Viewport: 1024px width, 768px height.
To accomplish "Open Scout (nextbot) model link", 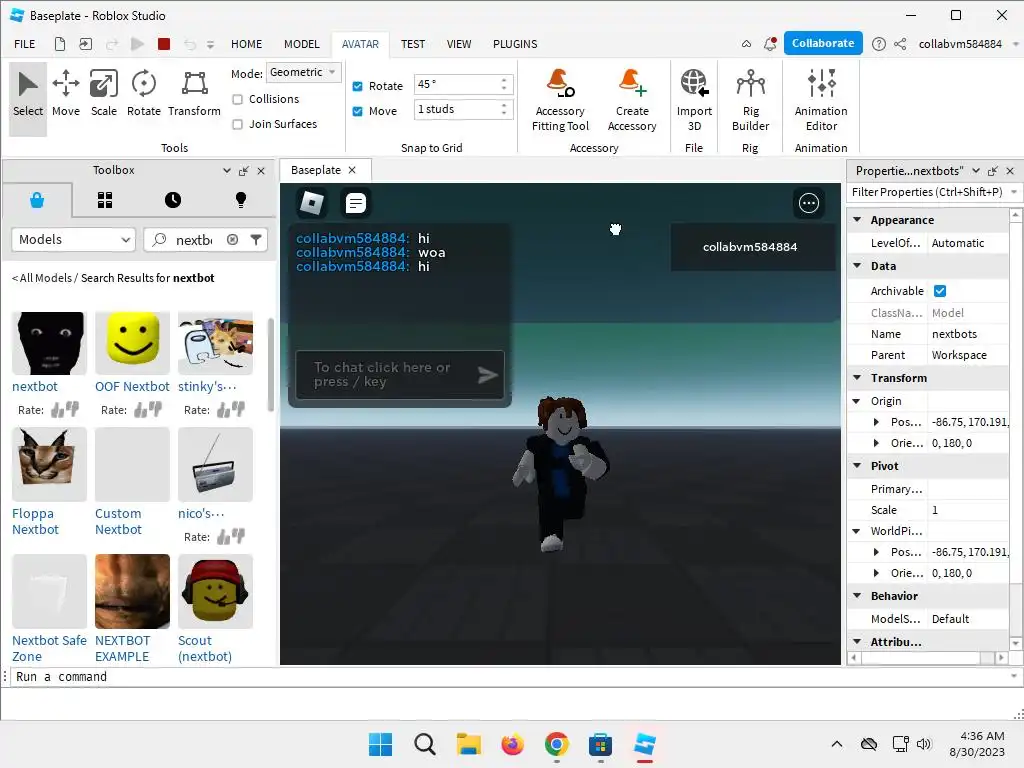I will click(205, 648).
